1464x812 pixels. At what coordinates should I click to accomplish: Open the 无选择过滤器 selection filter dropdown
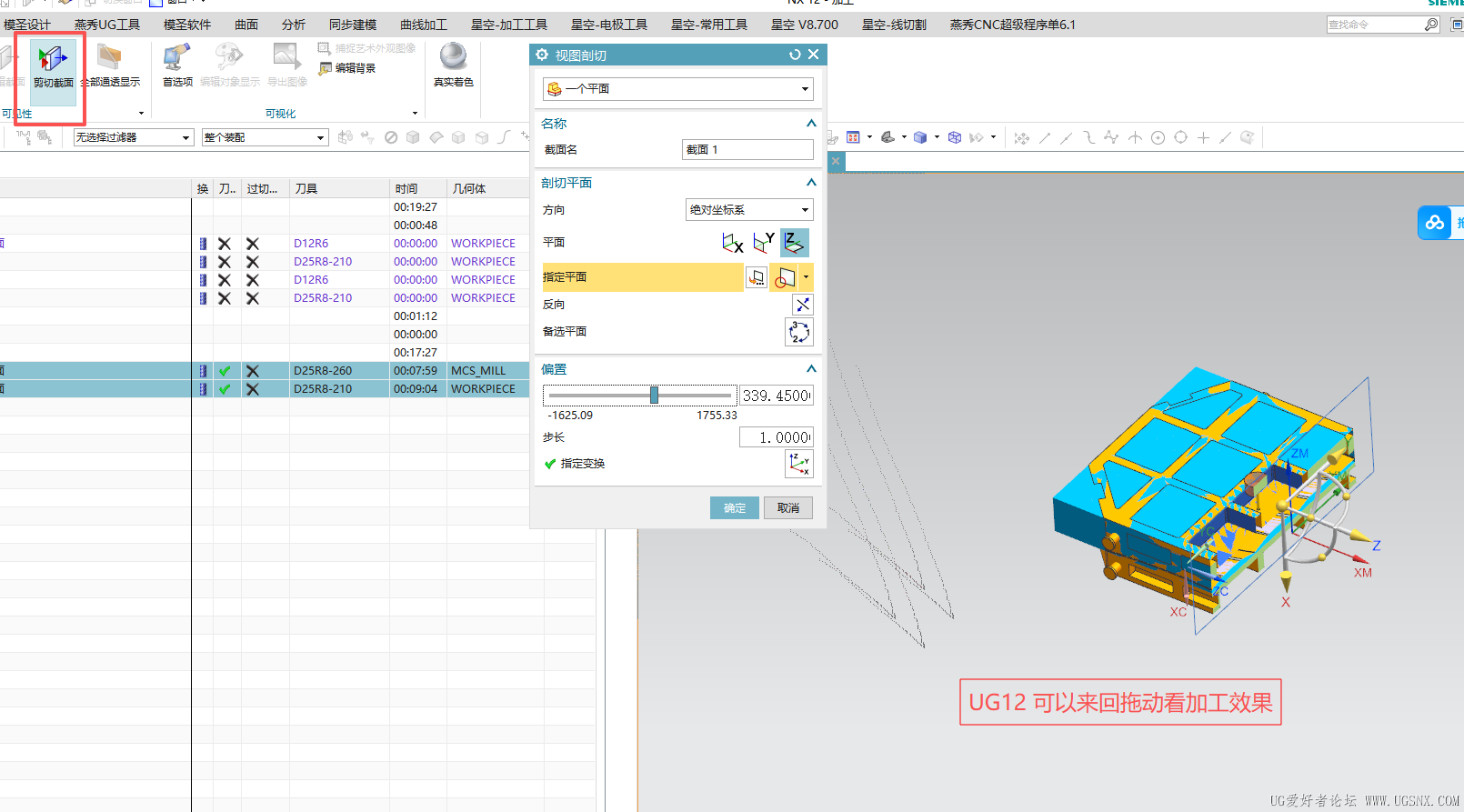[x=133, y=137]
